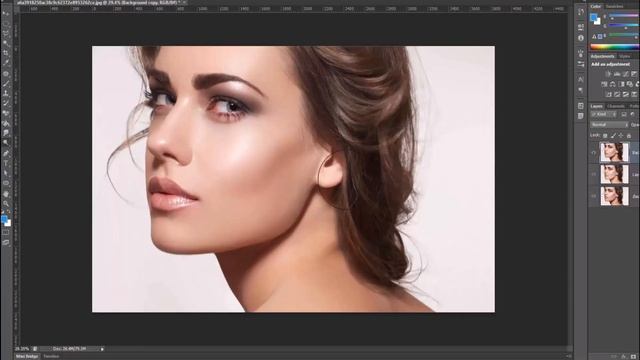Open the Normal blend mode dropdown
640x360 pixels.
(x=609, y=124)
